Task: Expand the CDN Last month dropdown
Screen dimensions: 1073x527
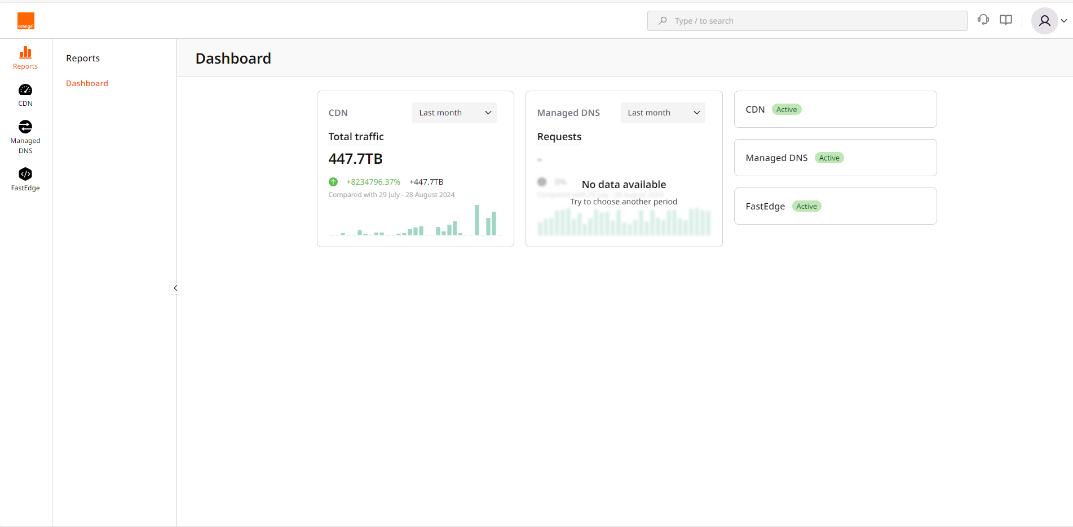Action: coord(454,113)
